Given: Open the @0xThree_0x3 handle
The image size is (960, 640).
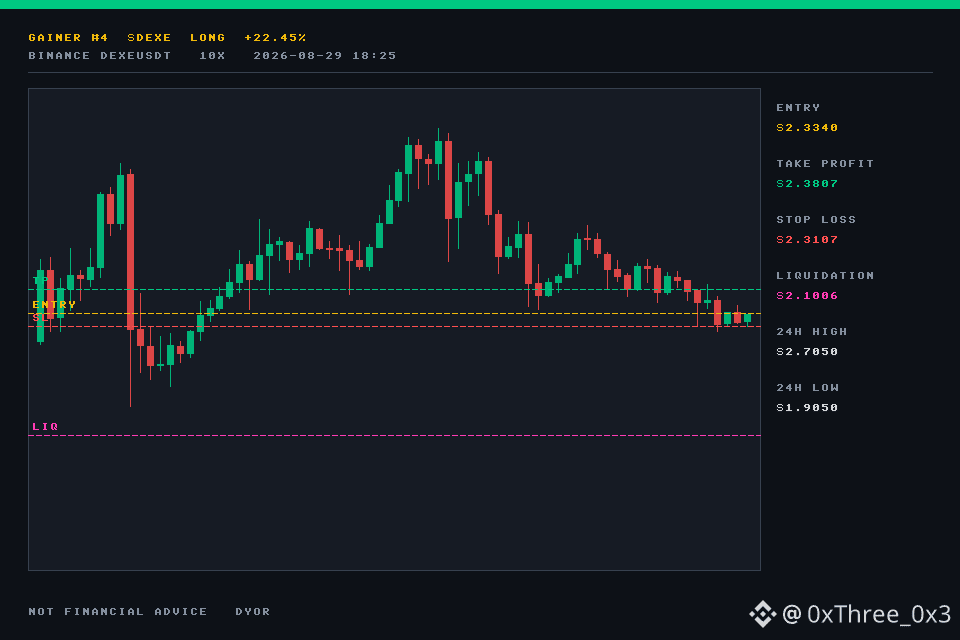Looking at the screenshot, I should point(866,614).
